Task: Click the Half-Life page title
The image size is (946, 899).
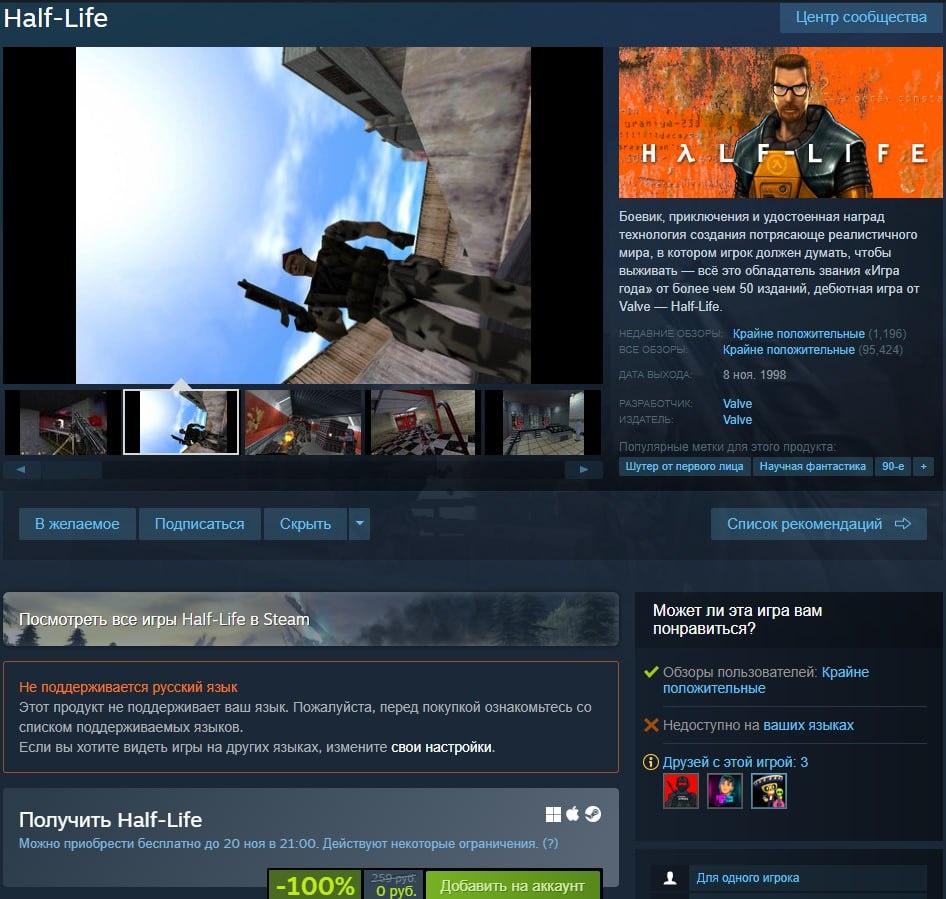Action: [x=56, y=18]
